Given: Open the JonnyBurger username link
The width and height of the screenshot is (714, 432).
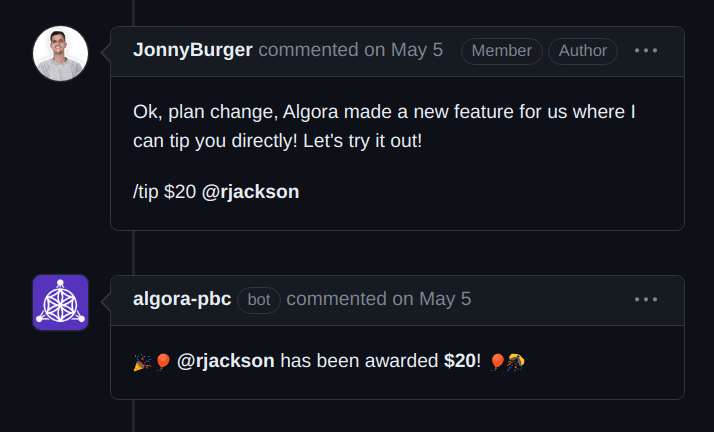Looking at the screenshot, I should [193, 50].
